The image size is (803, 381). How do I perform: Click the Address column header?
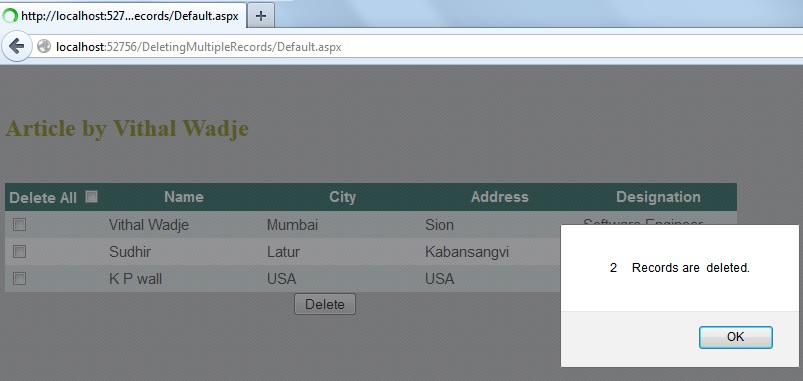499,197
